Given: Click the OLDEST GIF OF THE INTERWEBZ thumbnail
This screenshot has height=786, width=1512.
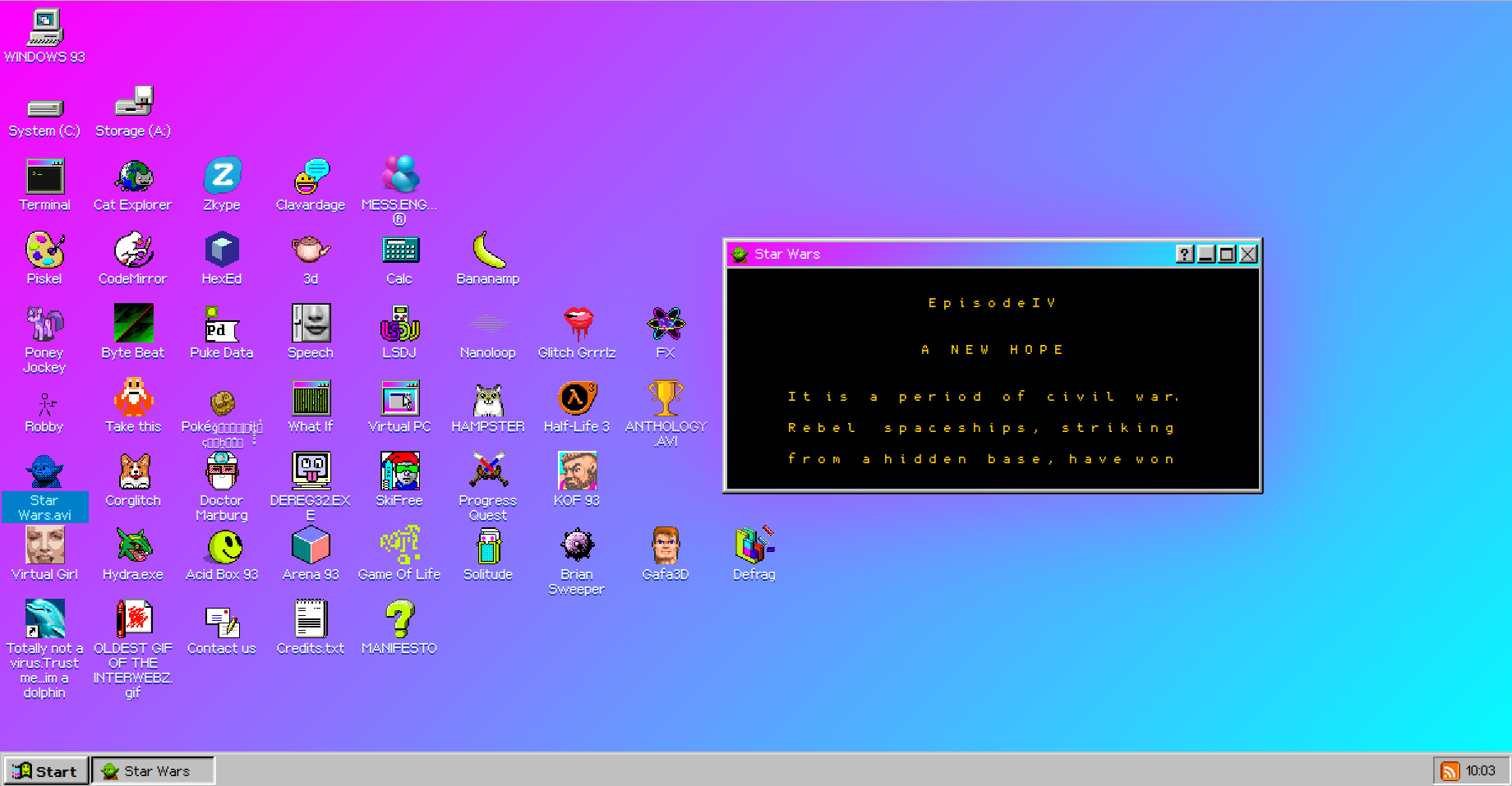Looking at the screenshot, I should (x=133, y=621).
